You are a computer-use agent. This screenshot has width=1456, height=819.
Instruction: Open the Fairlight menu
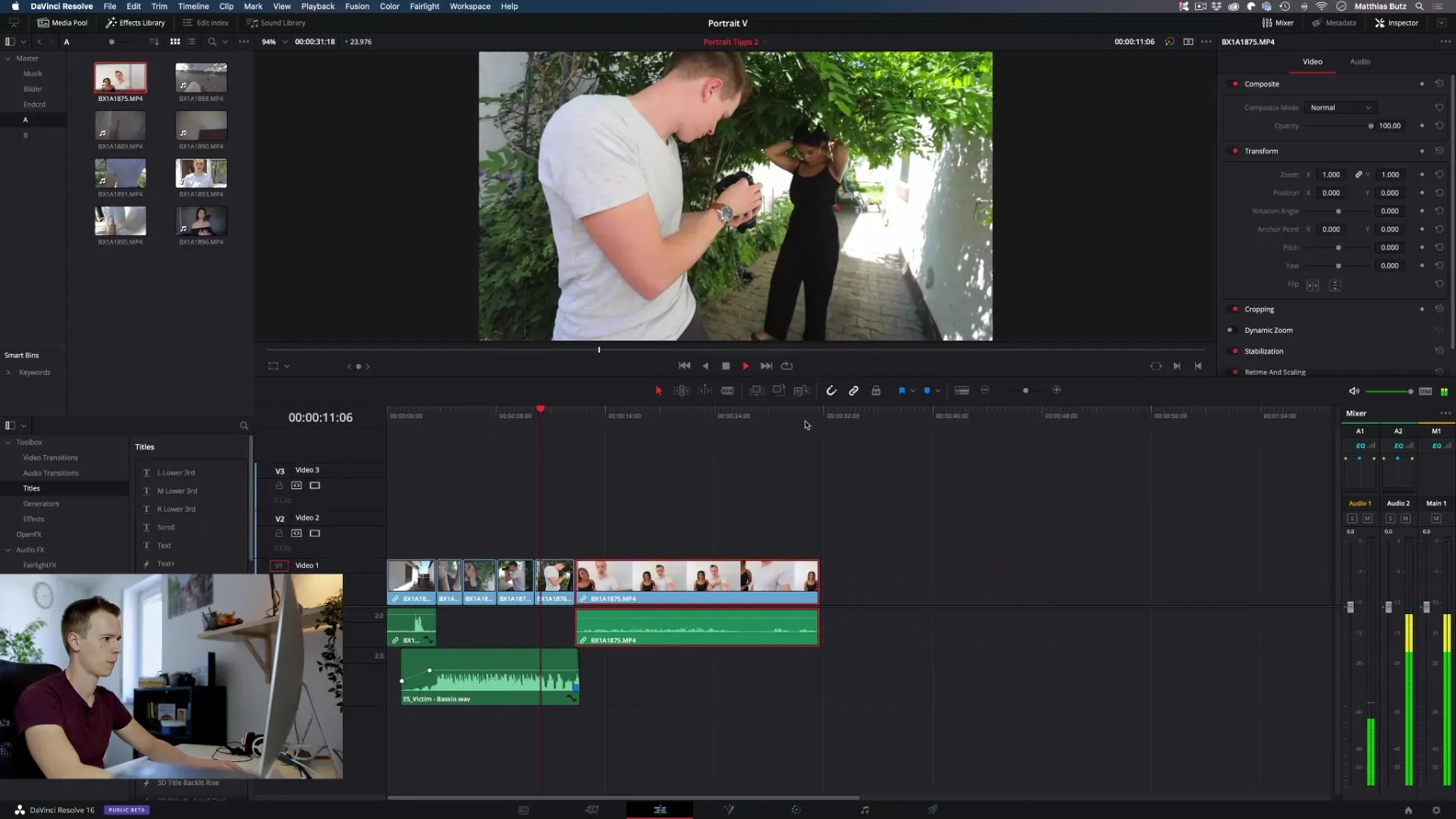(425, 6)
